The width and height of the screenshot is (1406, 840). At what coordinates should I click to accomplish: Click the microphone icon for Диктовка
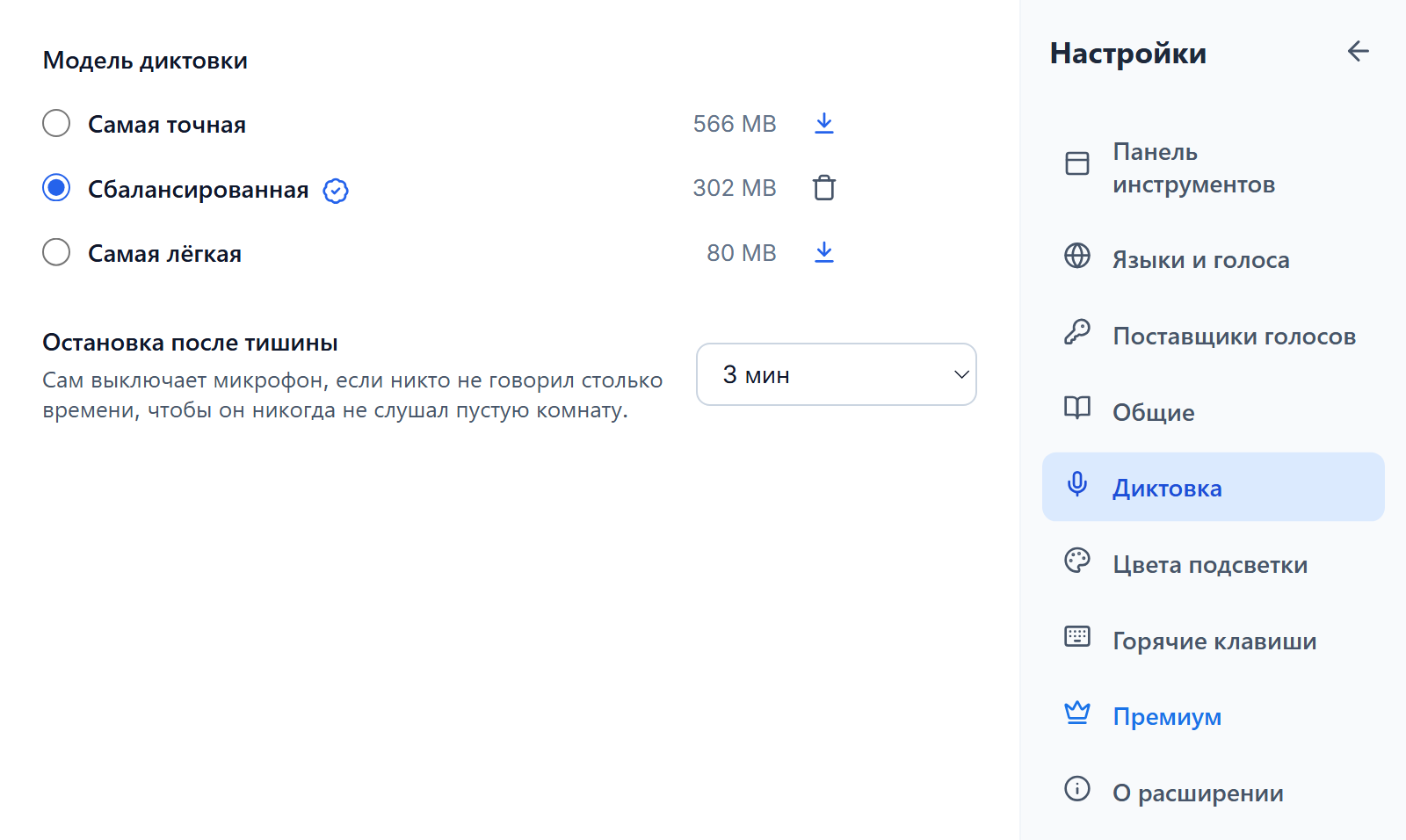[x=1077, y=484]
